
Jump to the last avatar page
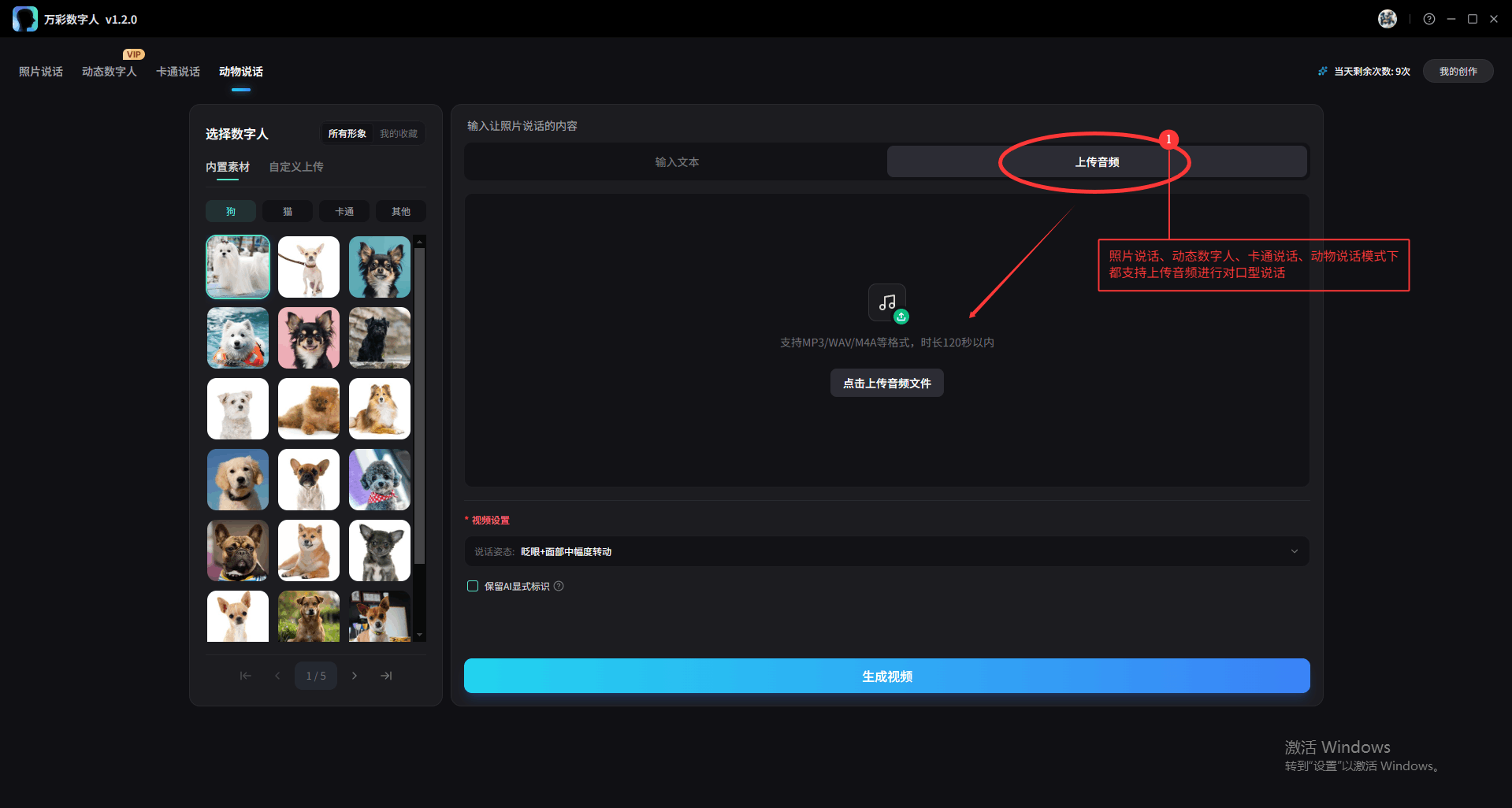[386, 676]
